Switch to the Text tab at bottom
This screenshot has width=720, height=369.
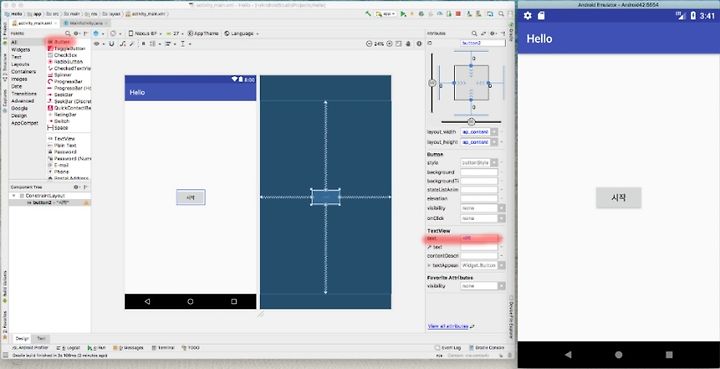click(41, 338)
